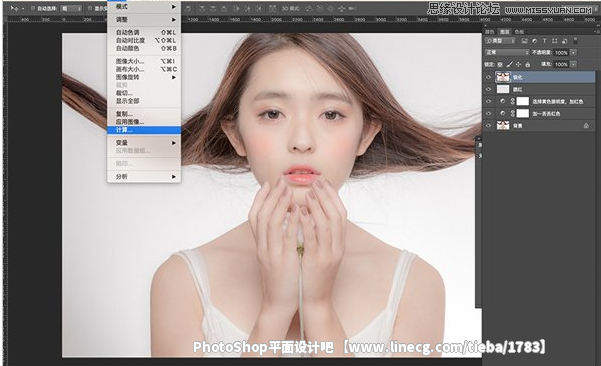
Task: Click the lock position icon
Action: (x=519, y=64)
